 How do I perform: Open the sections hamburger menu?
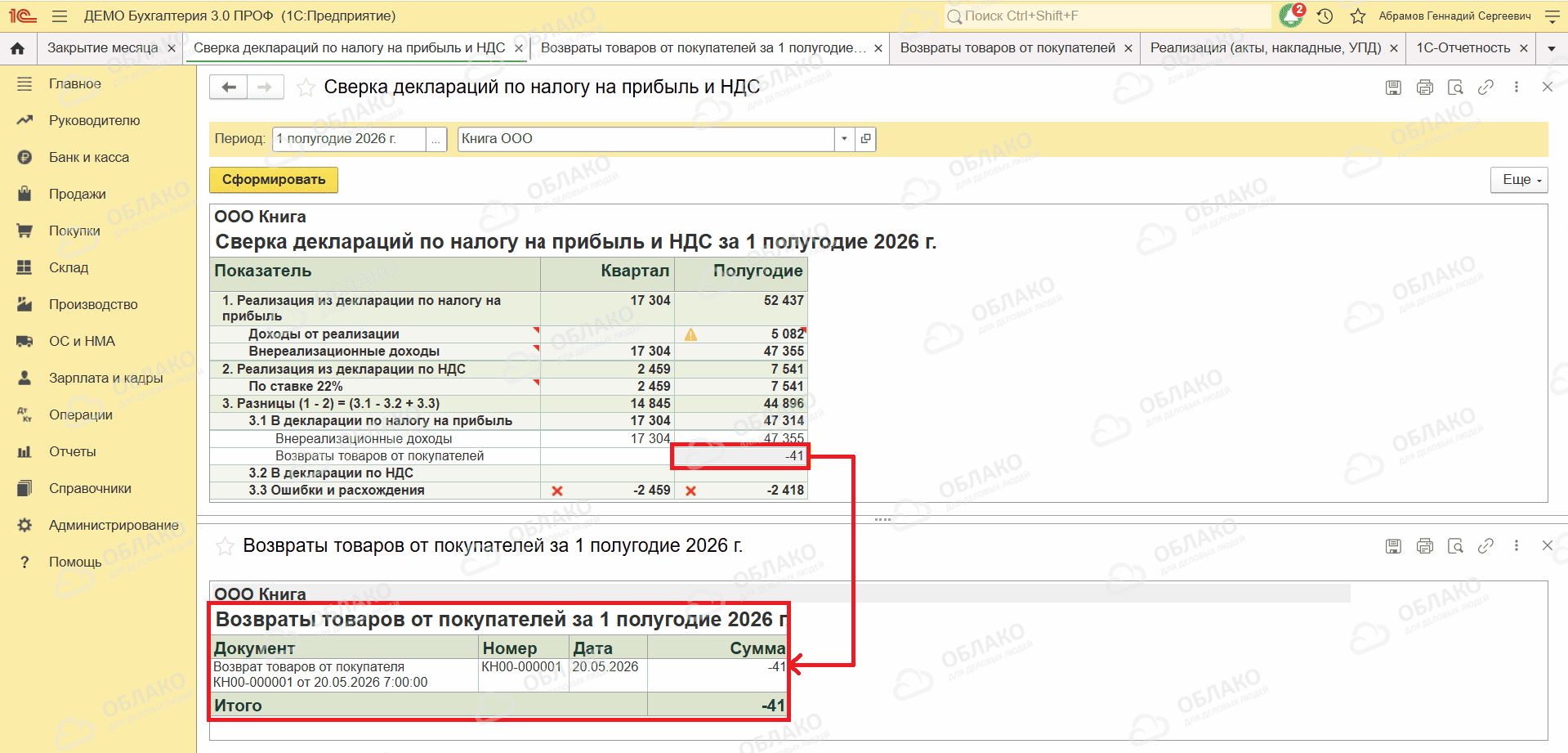click(59, 16)
